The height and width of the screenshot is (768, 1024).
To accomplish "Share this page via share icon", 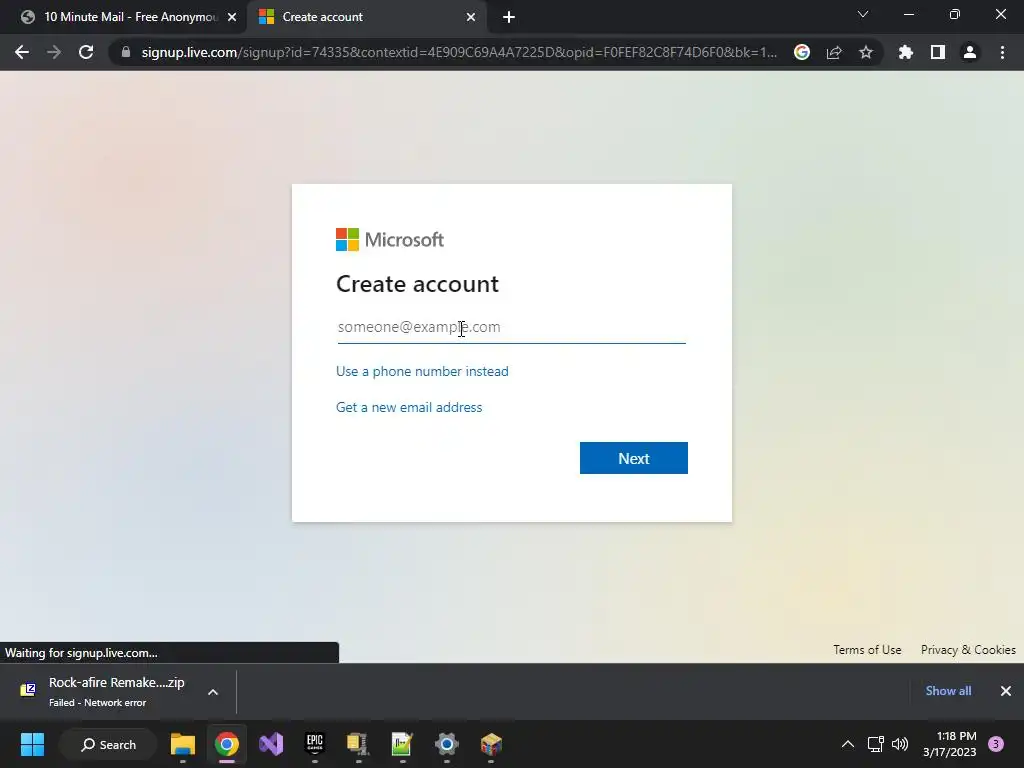I will (x=834, y=52).
